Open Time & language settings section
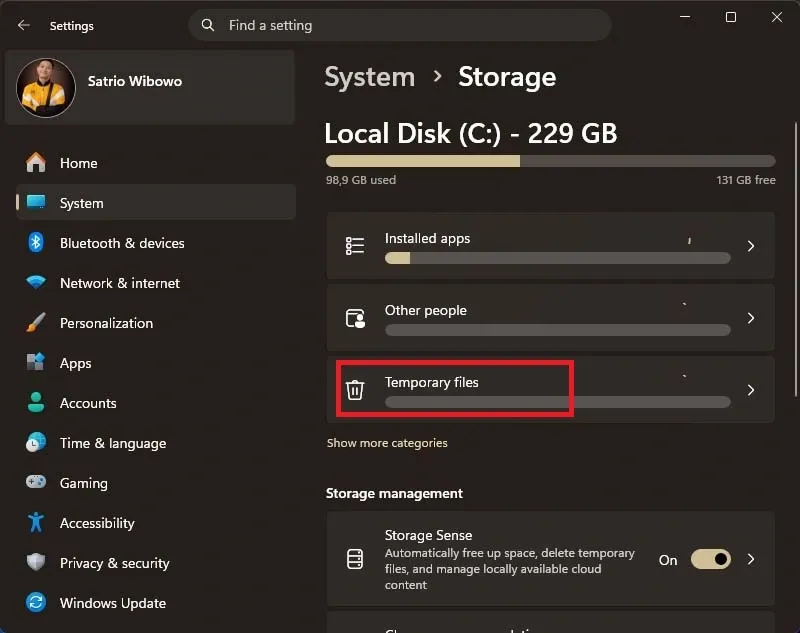This screenshot has width=800, height=633. (x=112, y=443)
